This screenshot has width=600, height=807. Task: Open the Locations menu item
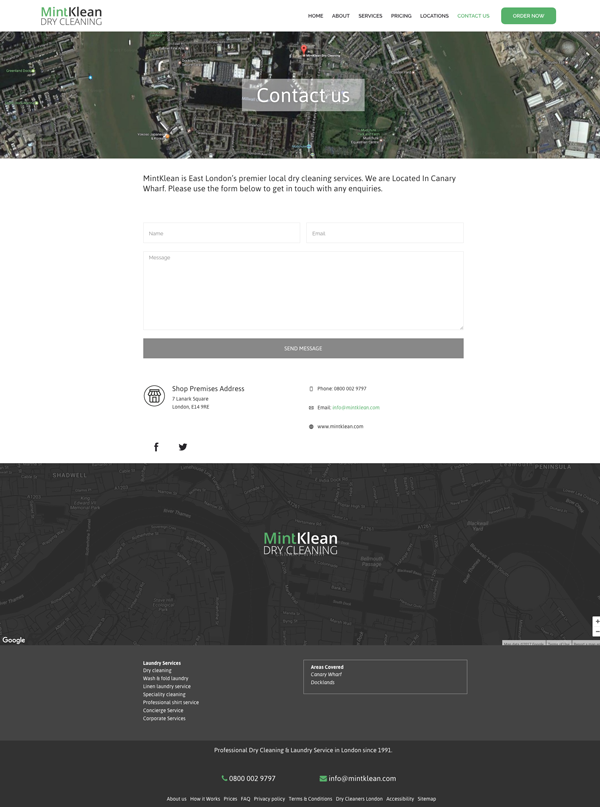pos(434,16)
